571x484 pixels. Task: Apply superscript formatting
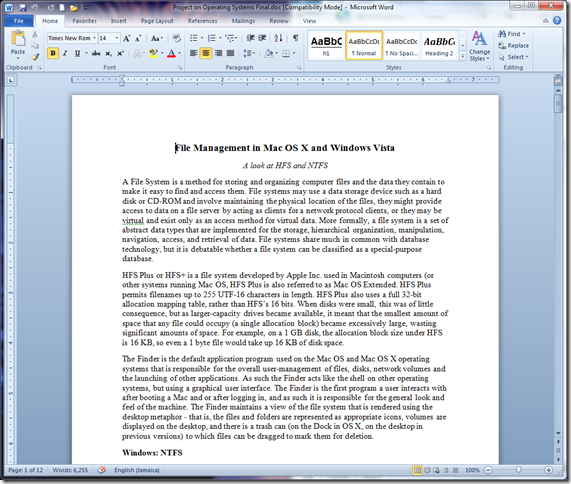click(x=120, y=54)
